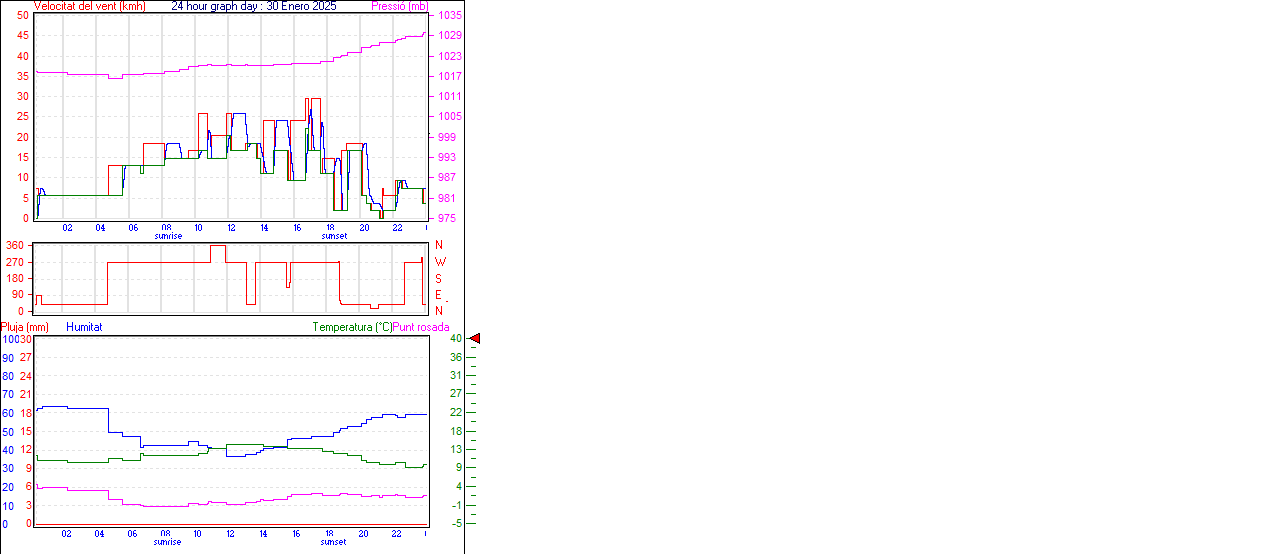Click the "S" compass direction label

click(x=439, y=278)
